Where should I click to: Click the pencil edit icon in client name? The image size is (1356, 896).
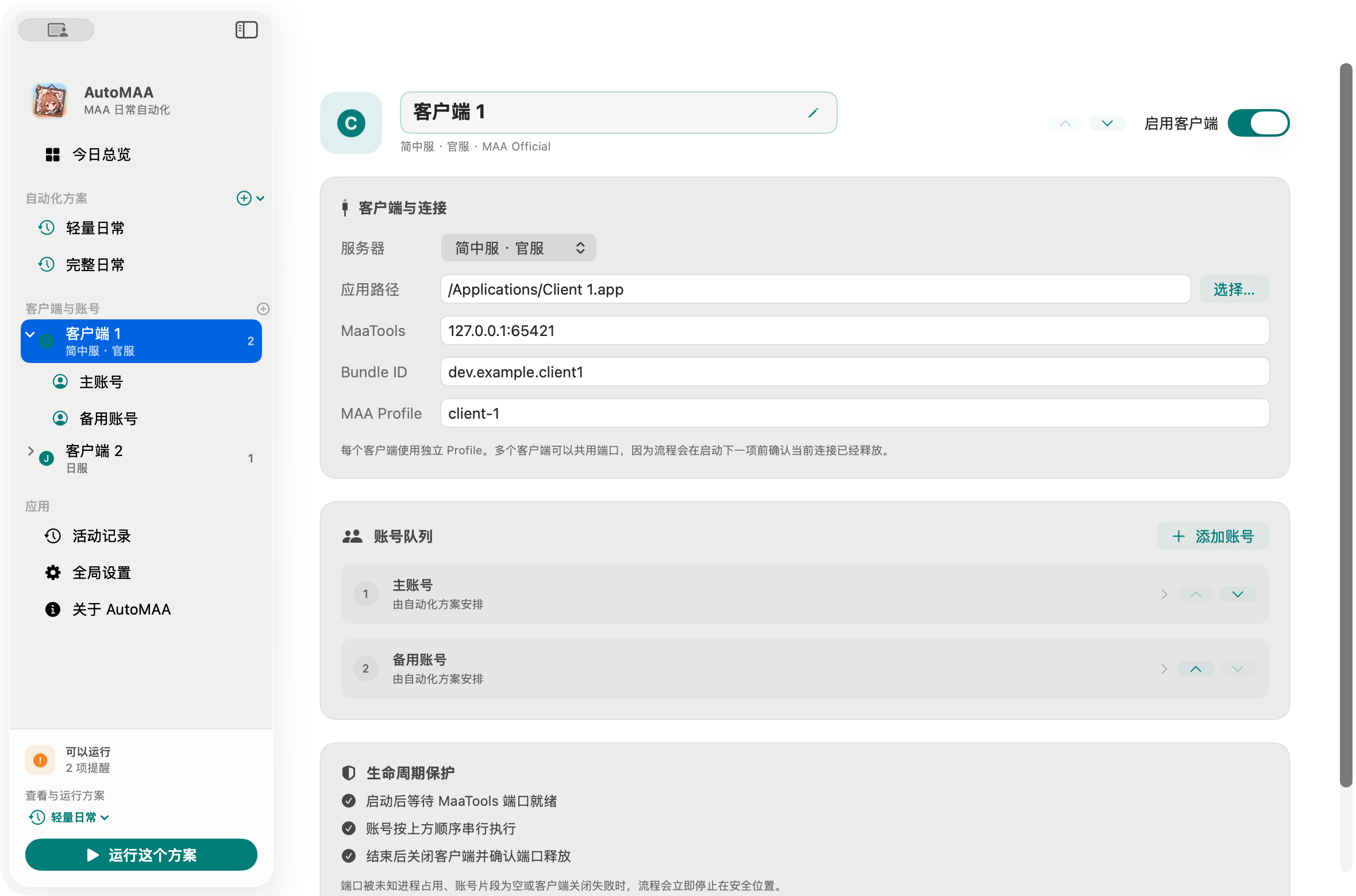click(813, 113)
